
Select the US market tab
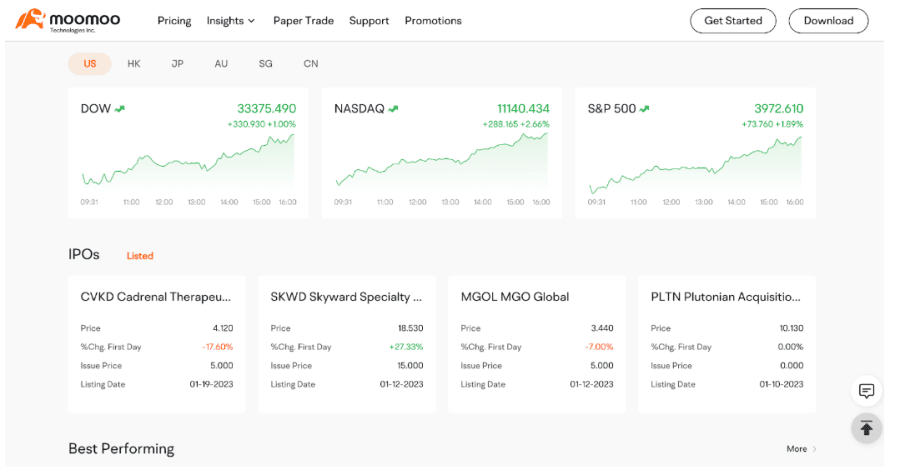pyautogui.click(x=90, y=64)
